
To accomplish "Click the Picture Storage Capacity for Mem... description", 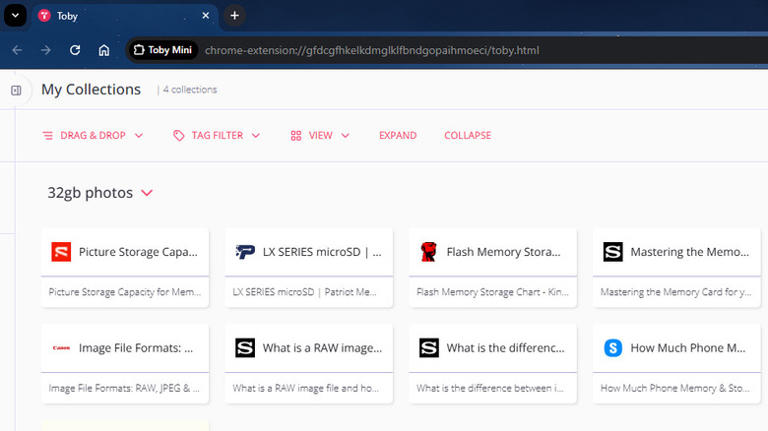I will [x=125, y=292].
